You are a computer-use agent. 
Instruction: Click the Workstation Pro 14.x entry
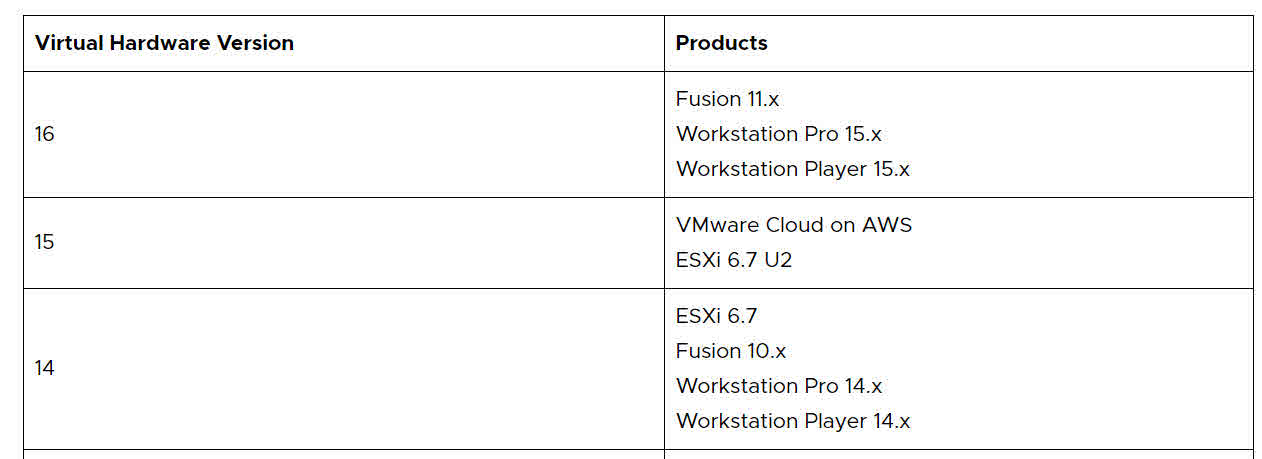779,386
